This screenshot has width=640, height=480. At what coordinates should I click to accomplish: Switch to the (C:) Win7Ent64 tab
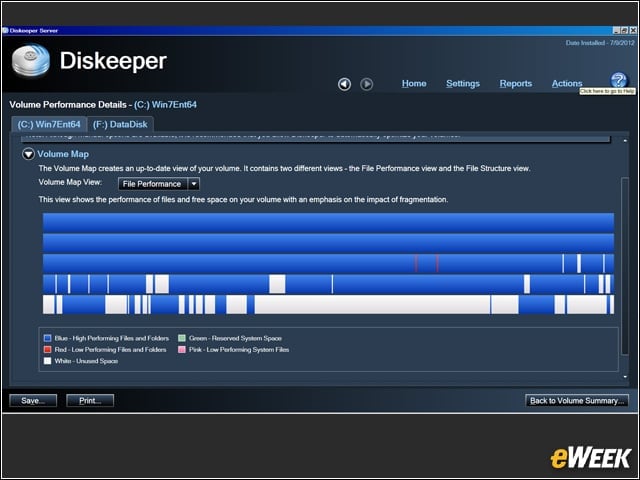click(x=49, y=124)
